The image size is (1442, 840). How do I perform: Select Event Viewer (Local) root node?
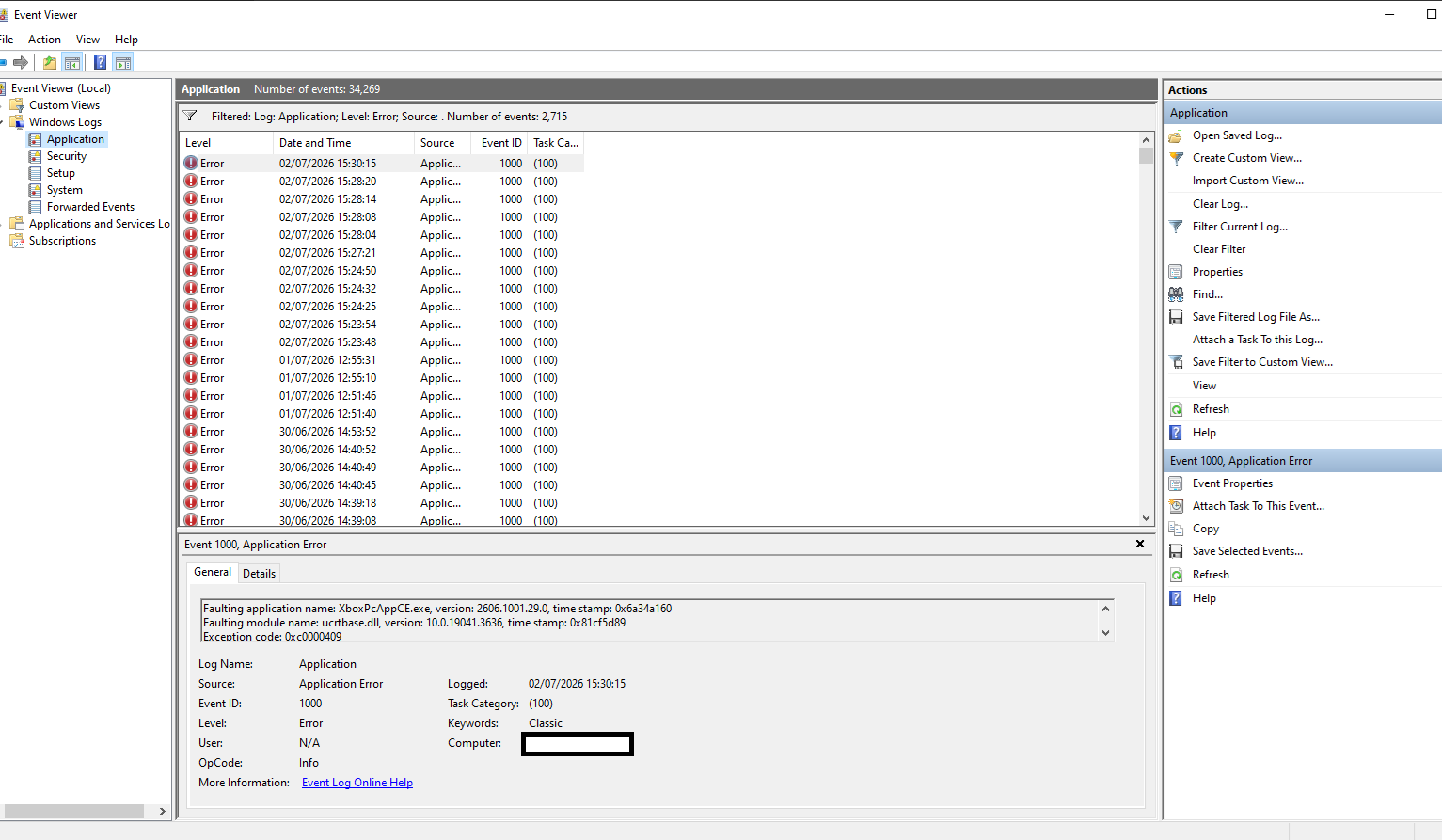[61, 88]
